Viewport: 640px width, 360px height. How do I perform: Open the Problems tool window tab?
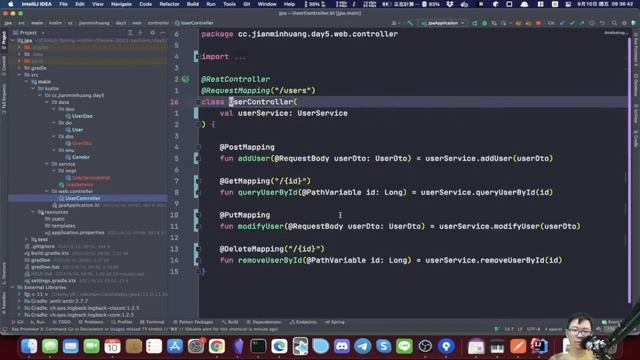[91, 322]
